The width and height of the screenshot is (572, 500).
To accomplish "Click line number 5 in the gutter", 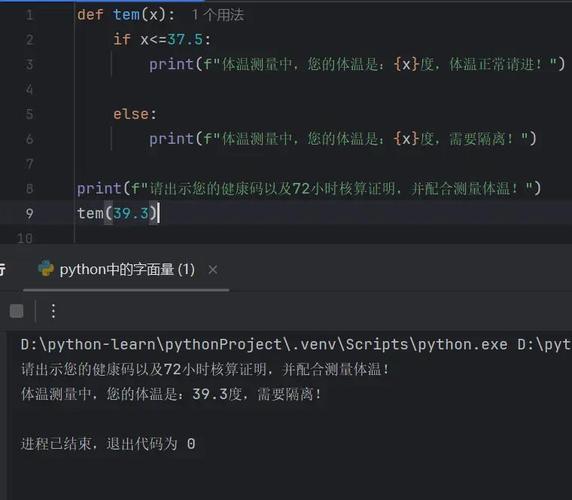I will [30, 115].
